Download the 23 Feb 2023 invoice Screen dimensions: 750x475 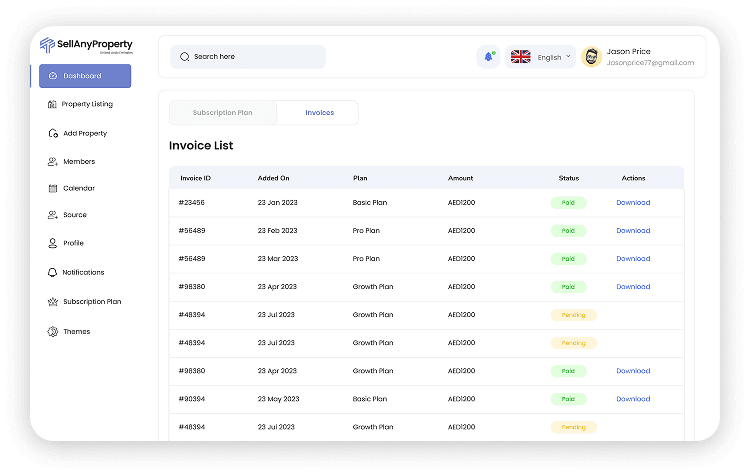(x=633, y=231)
